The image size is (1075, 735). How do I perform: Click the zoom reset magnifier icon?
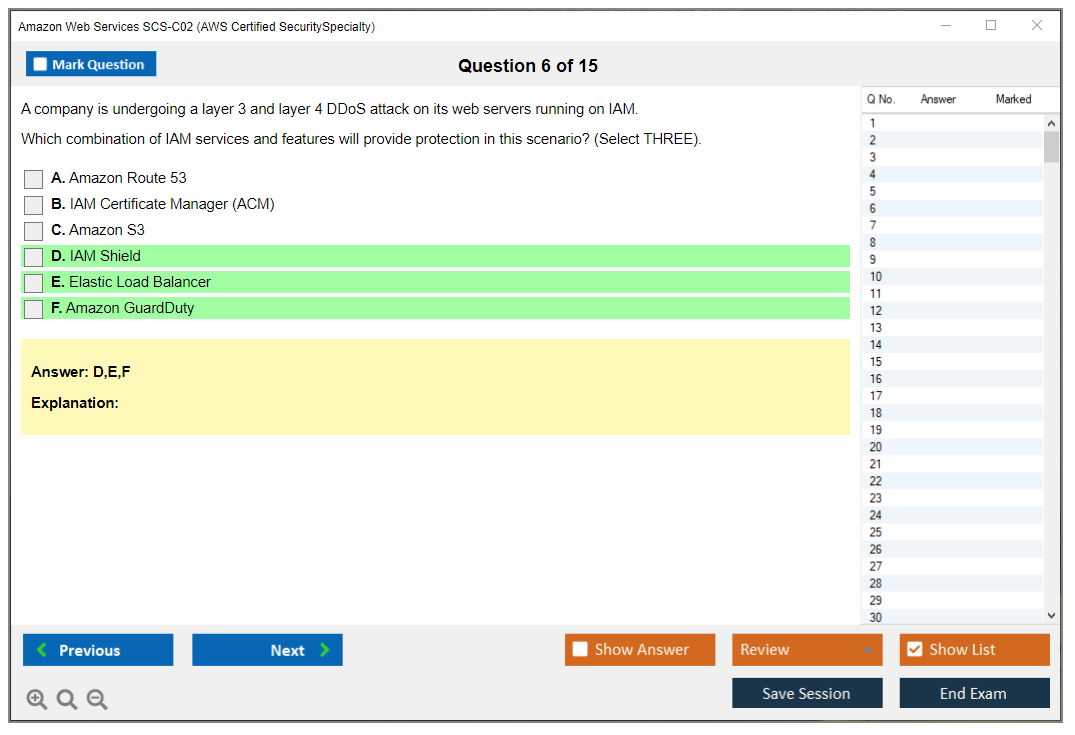point(67,700)
